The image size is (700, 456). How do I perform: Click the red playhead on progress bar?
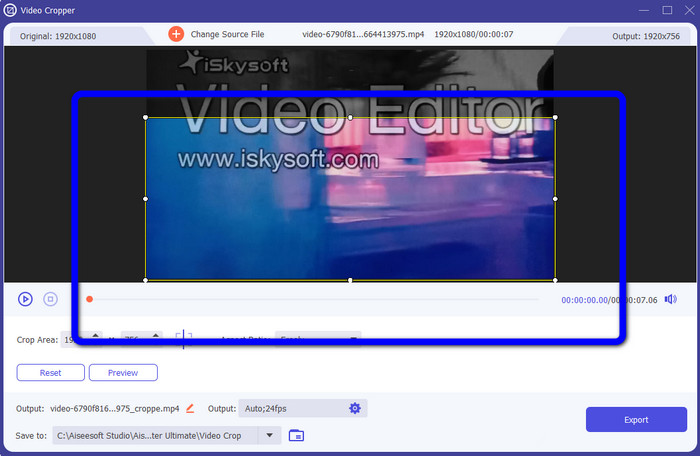[x=89, y=299]
